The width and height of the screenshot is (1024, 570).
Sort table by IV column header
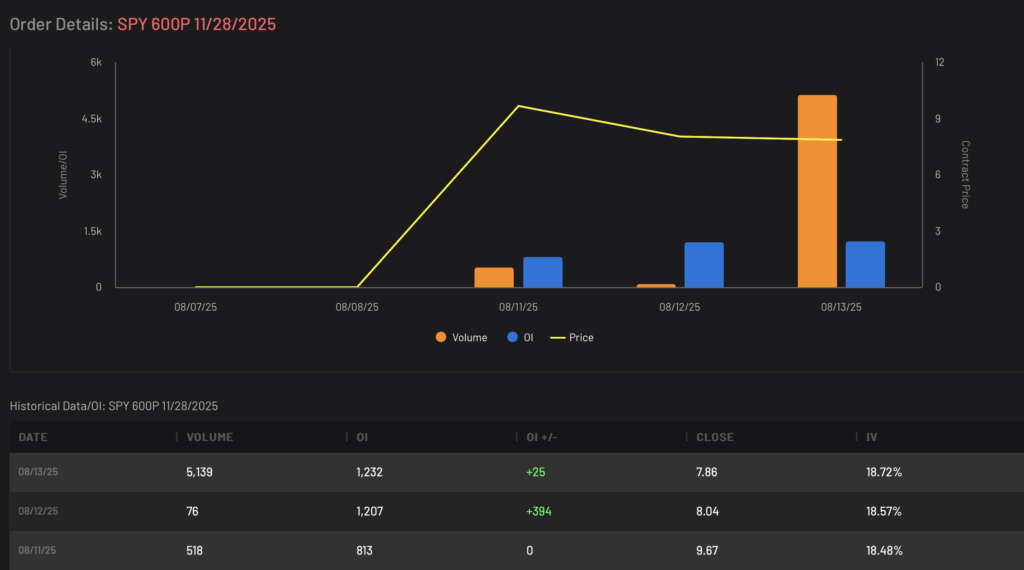872,437
